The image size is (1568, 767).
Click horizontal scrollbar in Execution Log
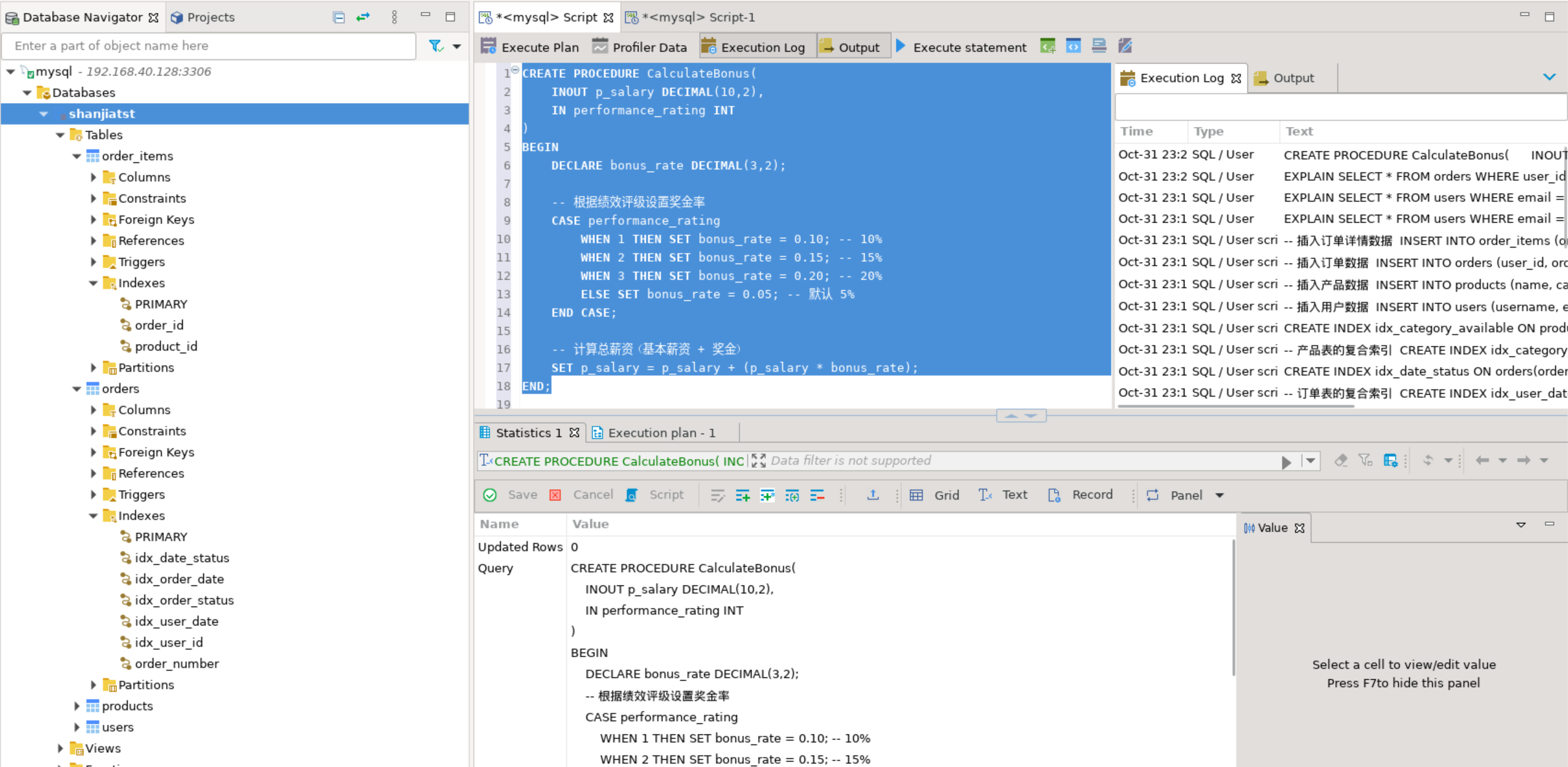[1235, 406]
